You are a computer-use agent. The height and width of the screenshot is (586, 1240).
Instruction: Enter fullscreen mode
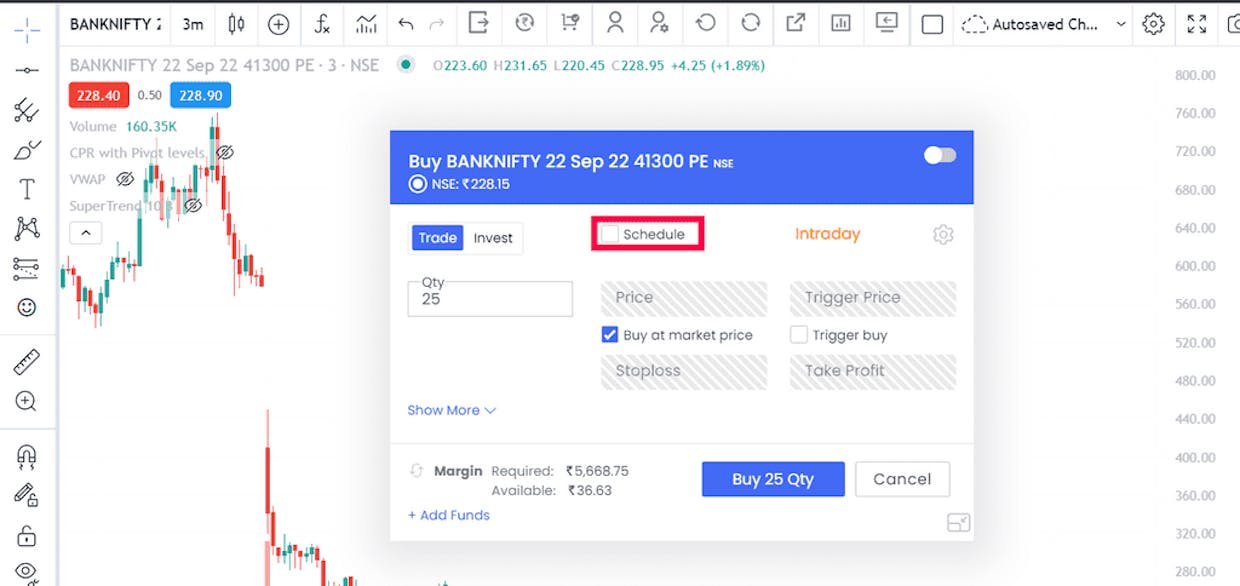click(1196, 24)
